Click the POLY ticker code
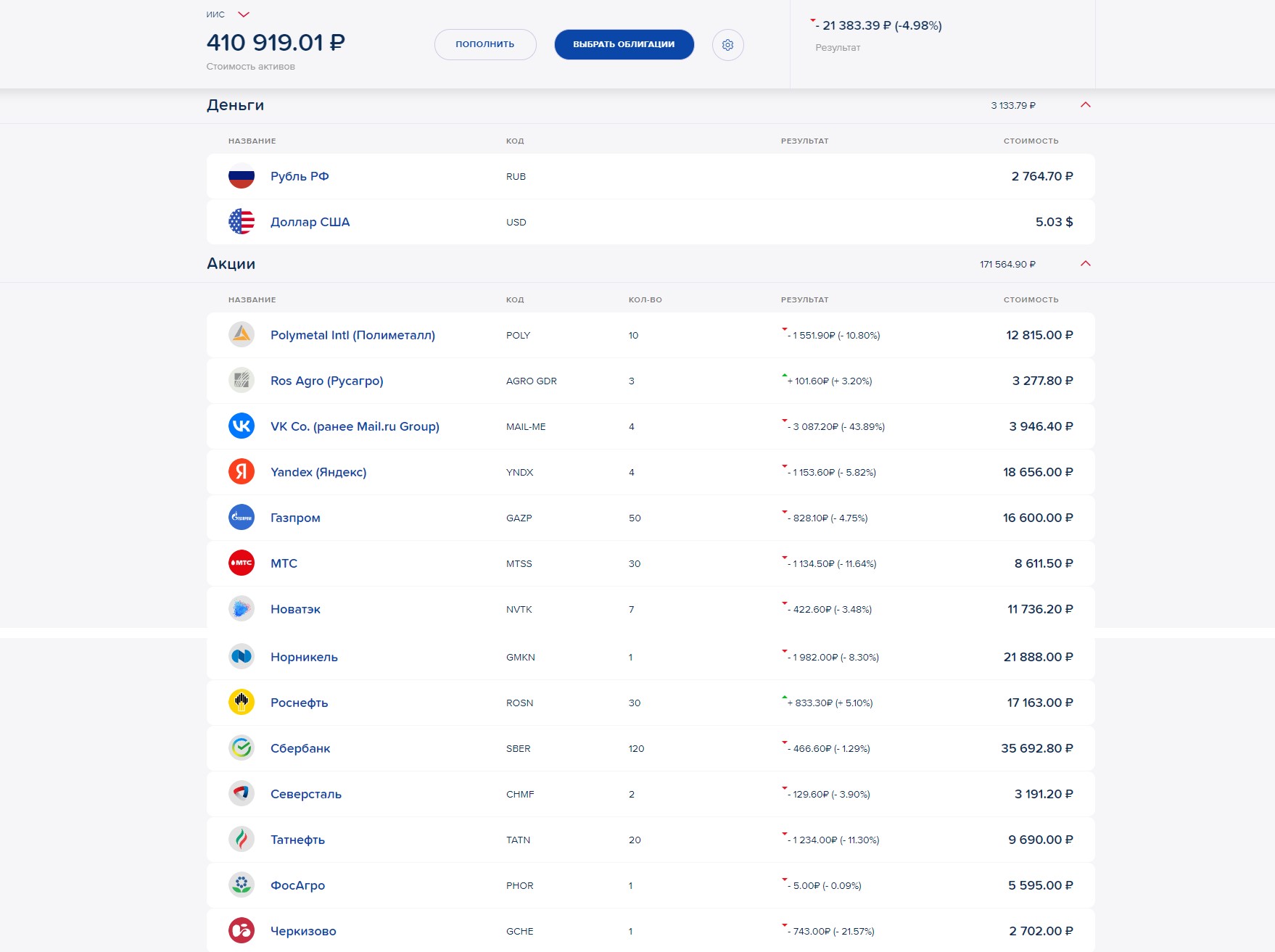Image resolution: width=1275 pixels, height=952 pixels. [x=518, y=335]
